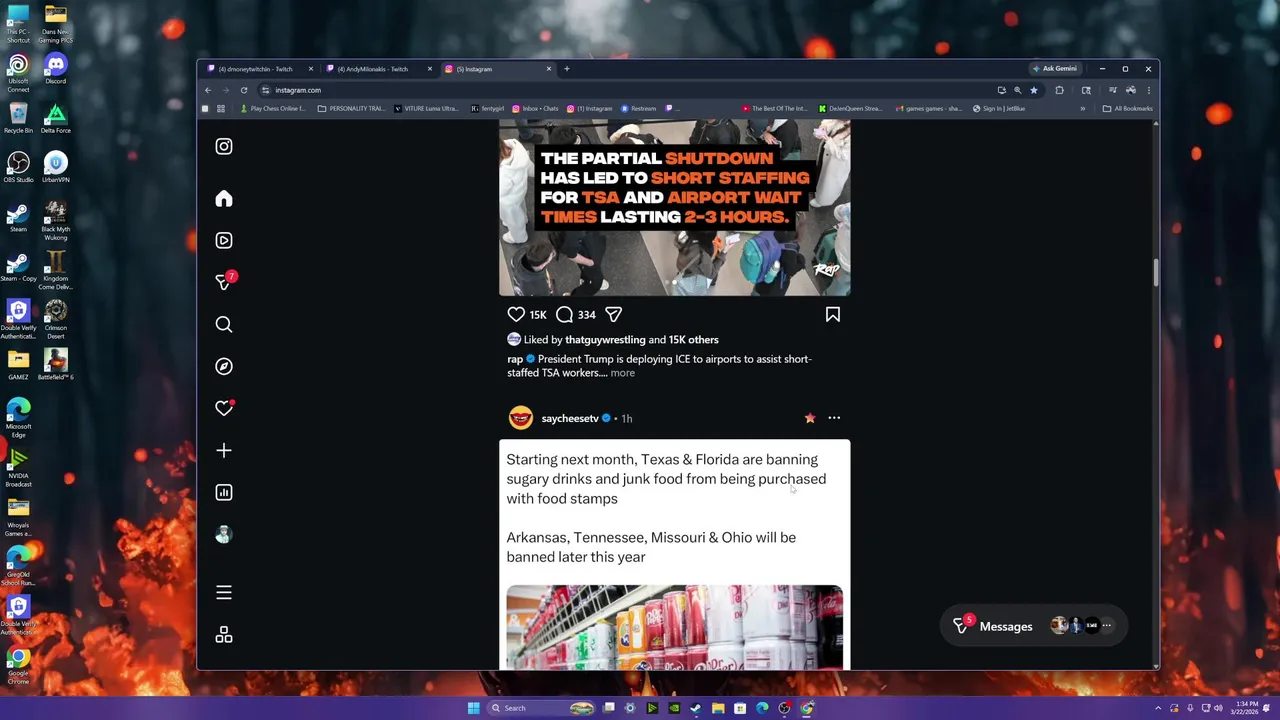
Task: Click the saycheesetv profile picture
Action: click(x=520, y=418)
